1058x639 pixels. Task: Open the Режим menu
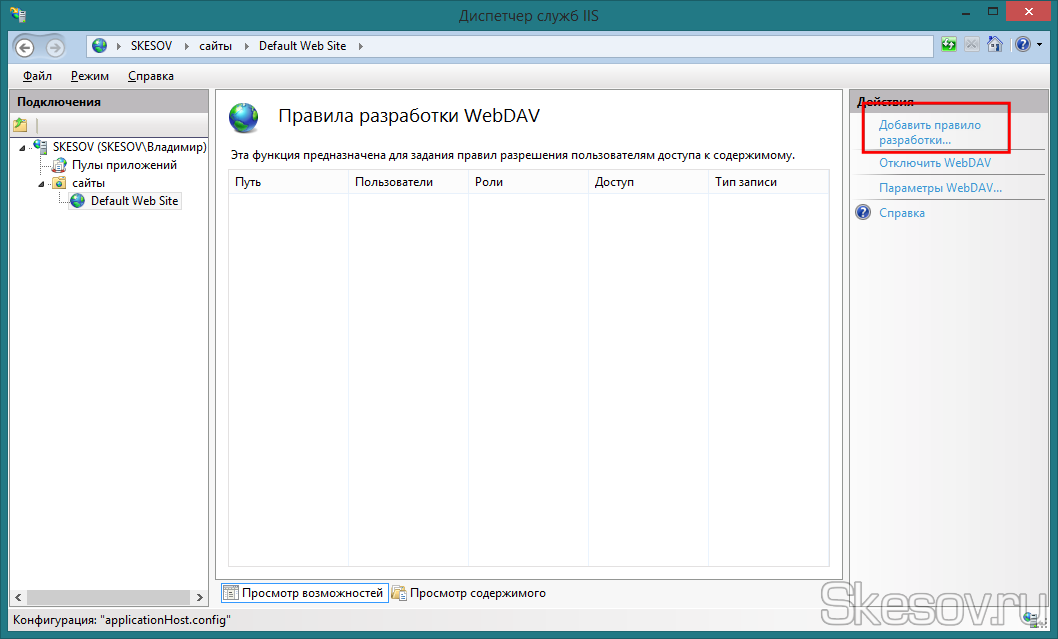[90, 76]
